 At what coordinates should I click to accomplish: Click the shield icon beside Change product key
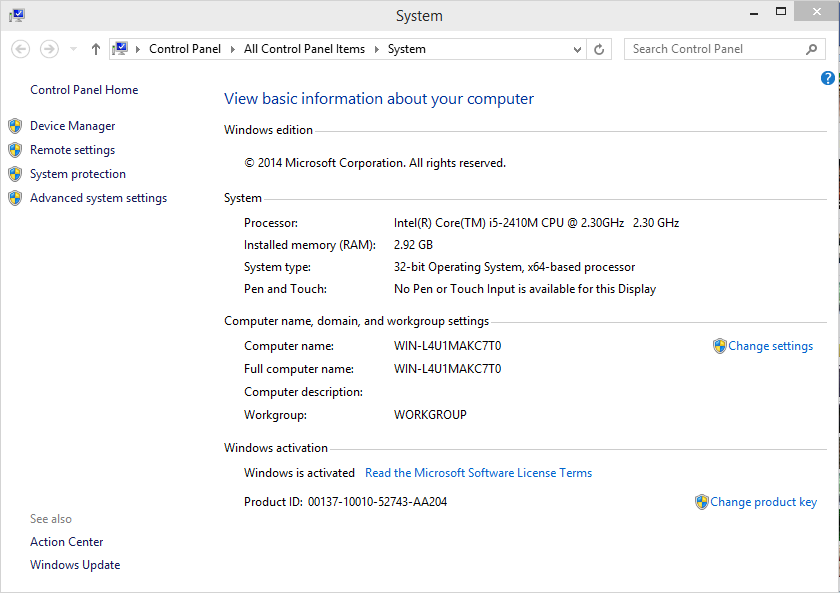click(702, 501)
